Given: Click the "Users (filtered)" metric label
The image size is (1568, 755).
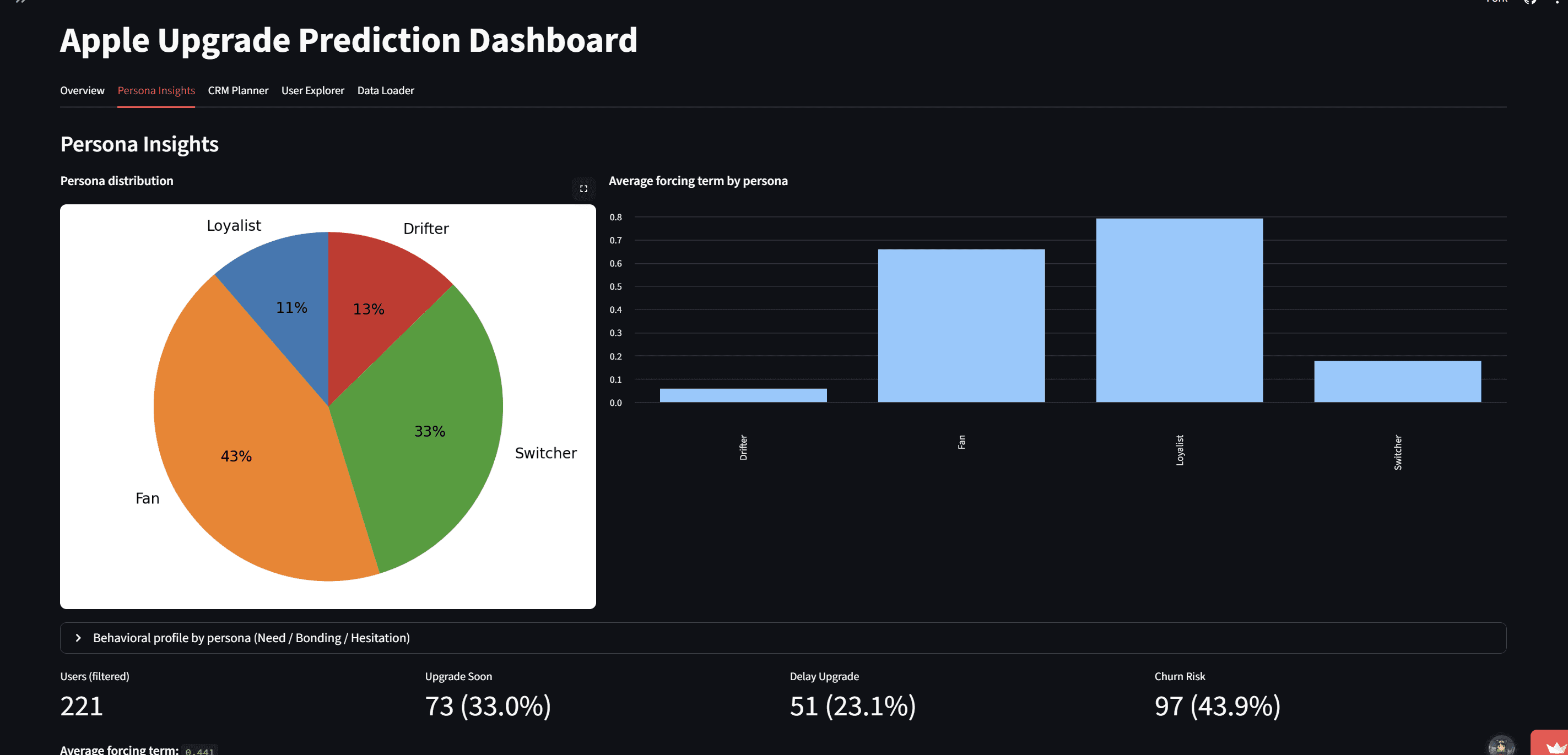Looking at the screenshot, I should (95, 676).
